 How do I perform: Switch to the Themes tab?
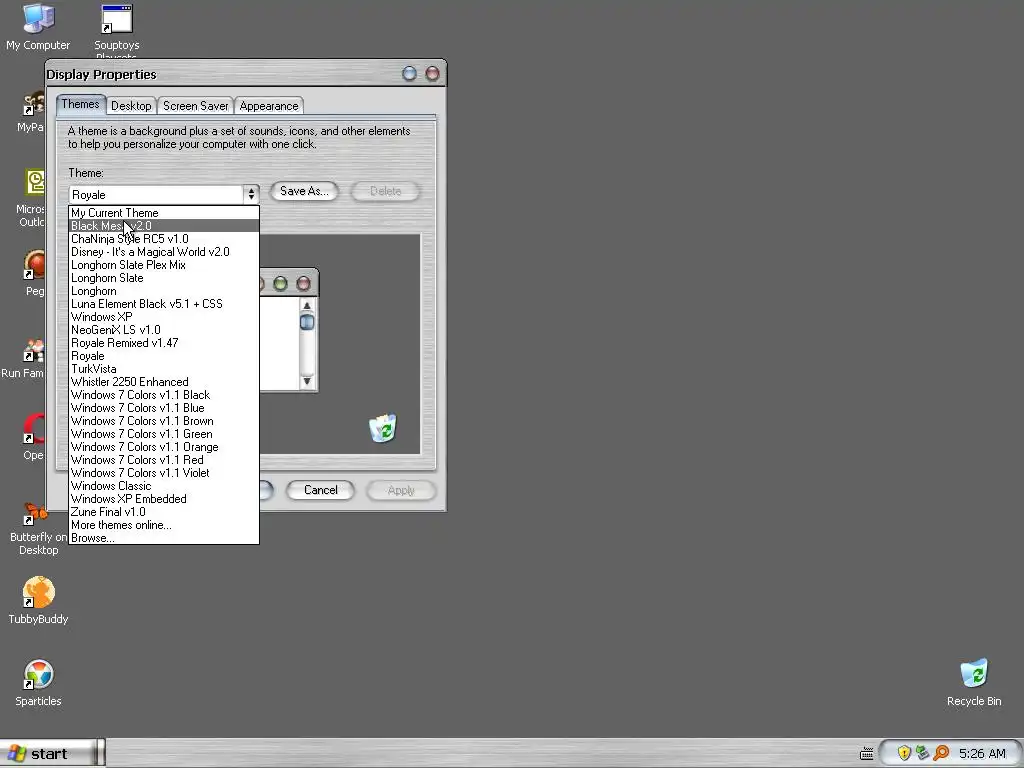click(x=80, y=104)
